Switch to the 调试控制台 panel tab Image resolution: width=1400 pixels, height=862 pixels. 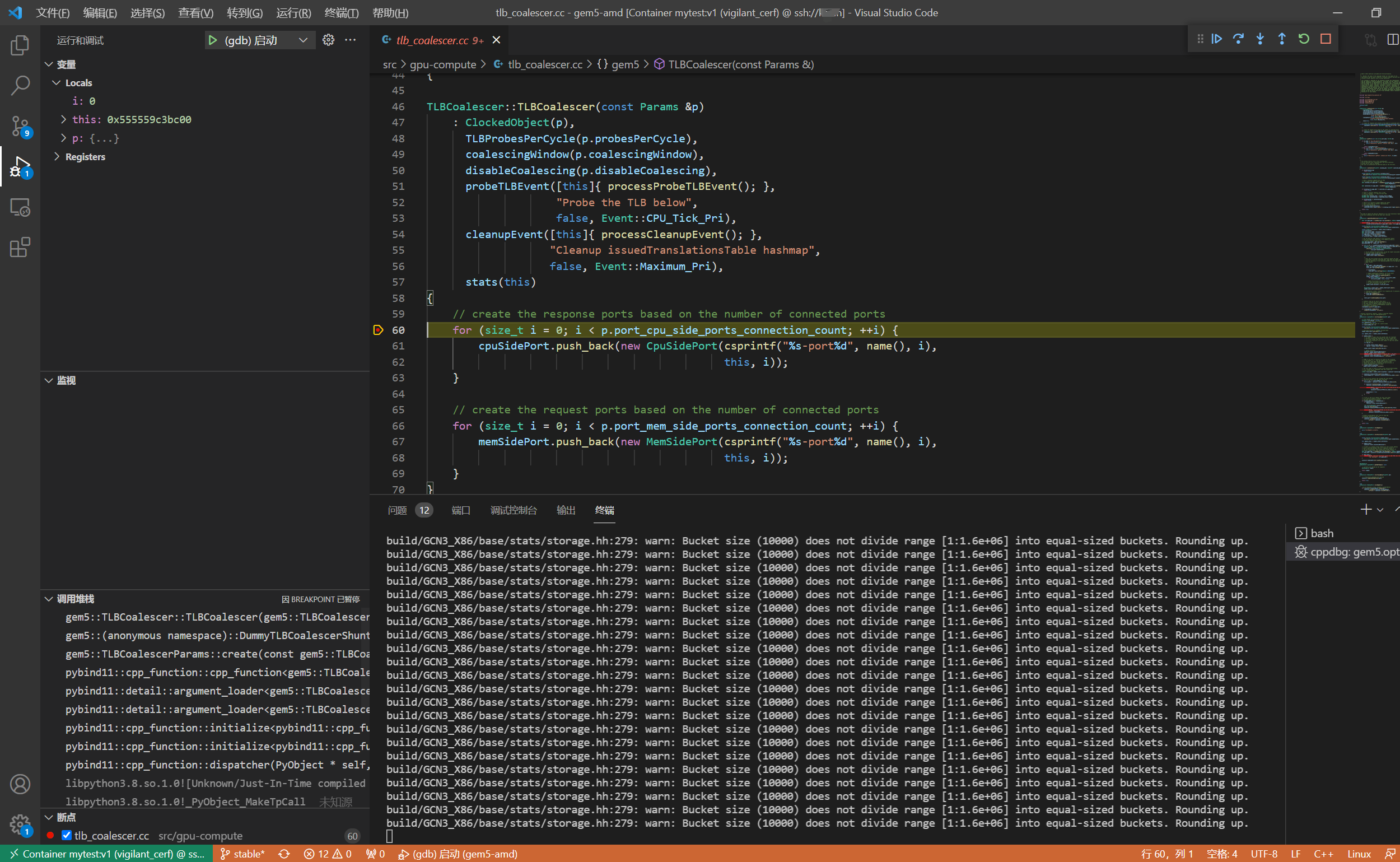(x=513, y=510)
